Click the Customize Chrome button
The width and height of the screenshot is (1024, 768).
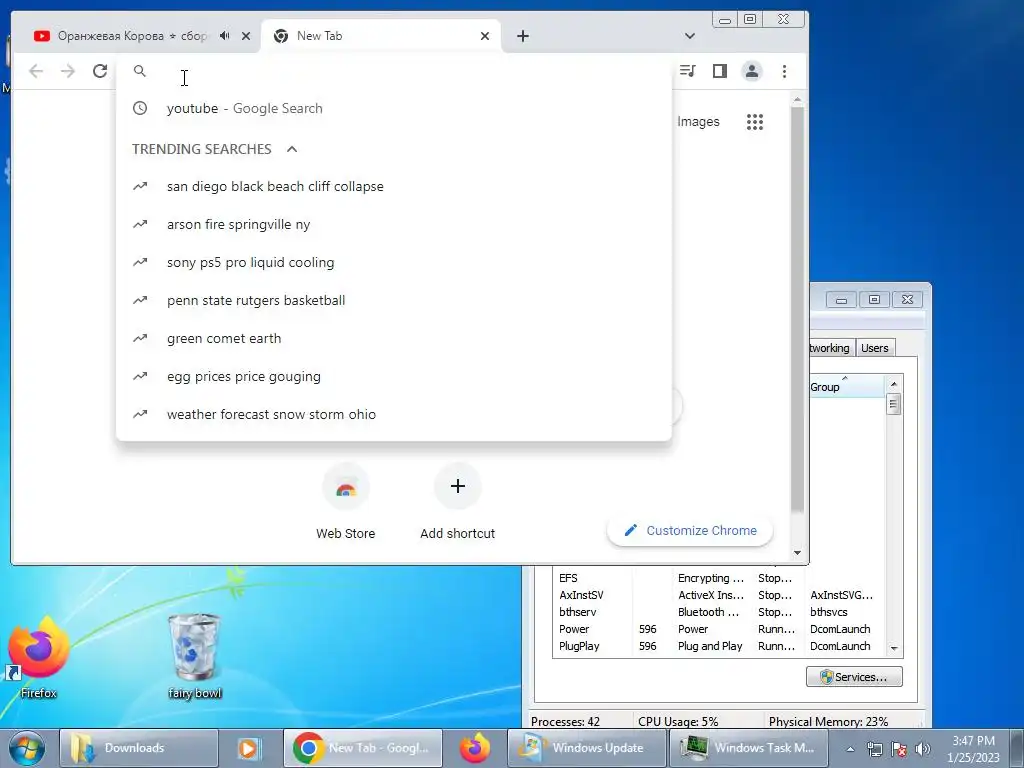pos(690,530)
